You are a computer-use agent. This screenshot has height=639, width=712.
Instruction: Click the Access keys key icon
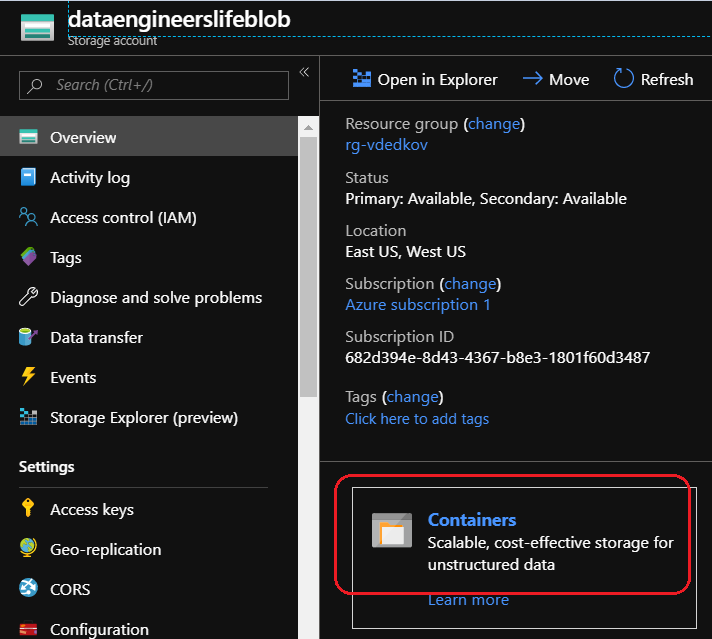pos(28,508)
